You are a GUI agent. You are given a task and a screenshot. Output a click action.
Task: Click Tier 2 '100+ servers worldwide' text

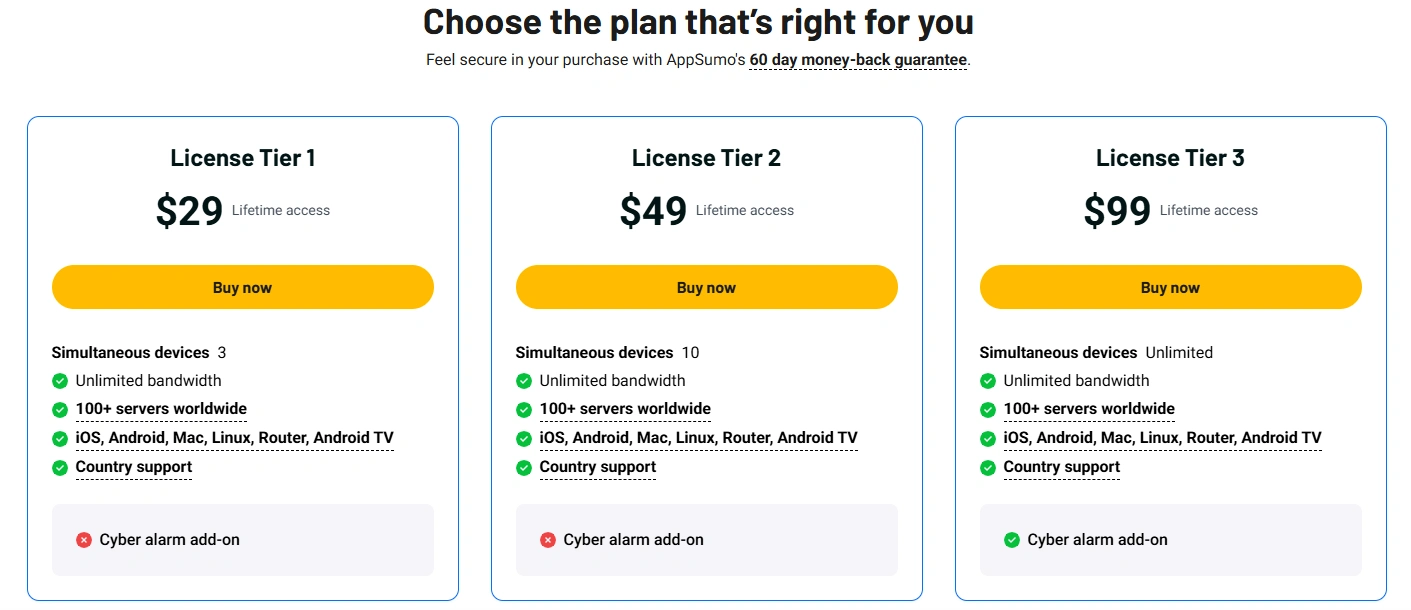[x=625, y=409]
